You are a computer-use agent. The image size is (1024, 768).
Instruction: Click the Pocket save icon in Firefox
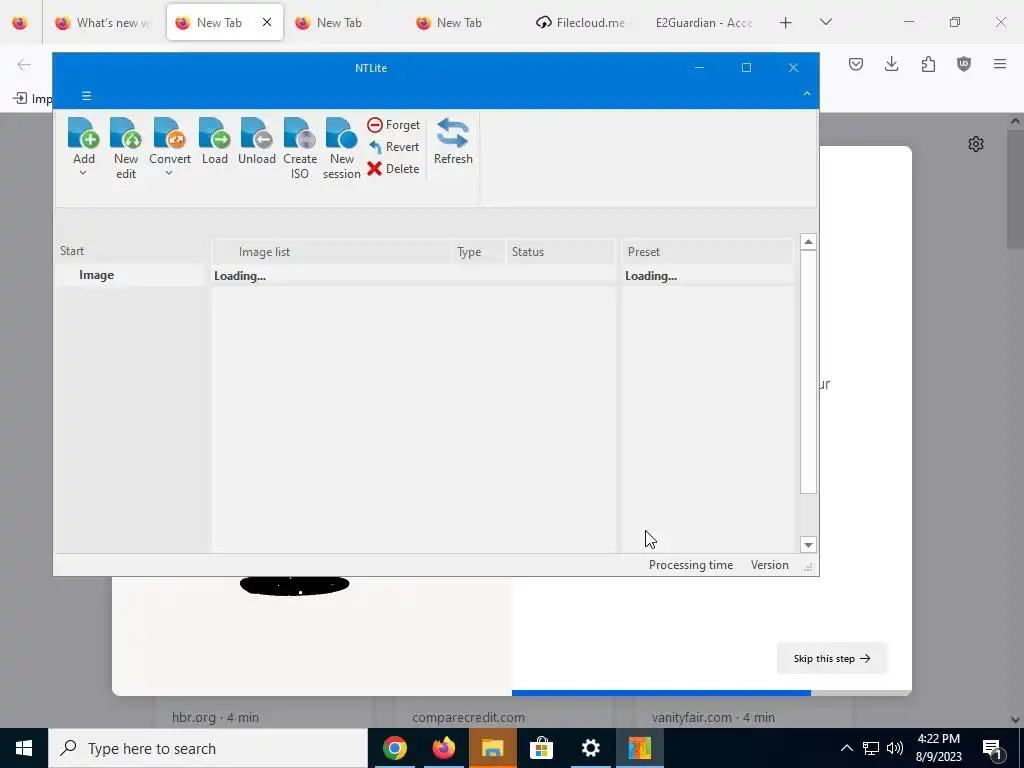tap(856, 64)
